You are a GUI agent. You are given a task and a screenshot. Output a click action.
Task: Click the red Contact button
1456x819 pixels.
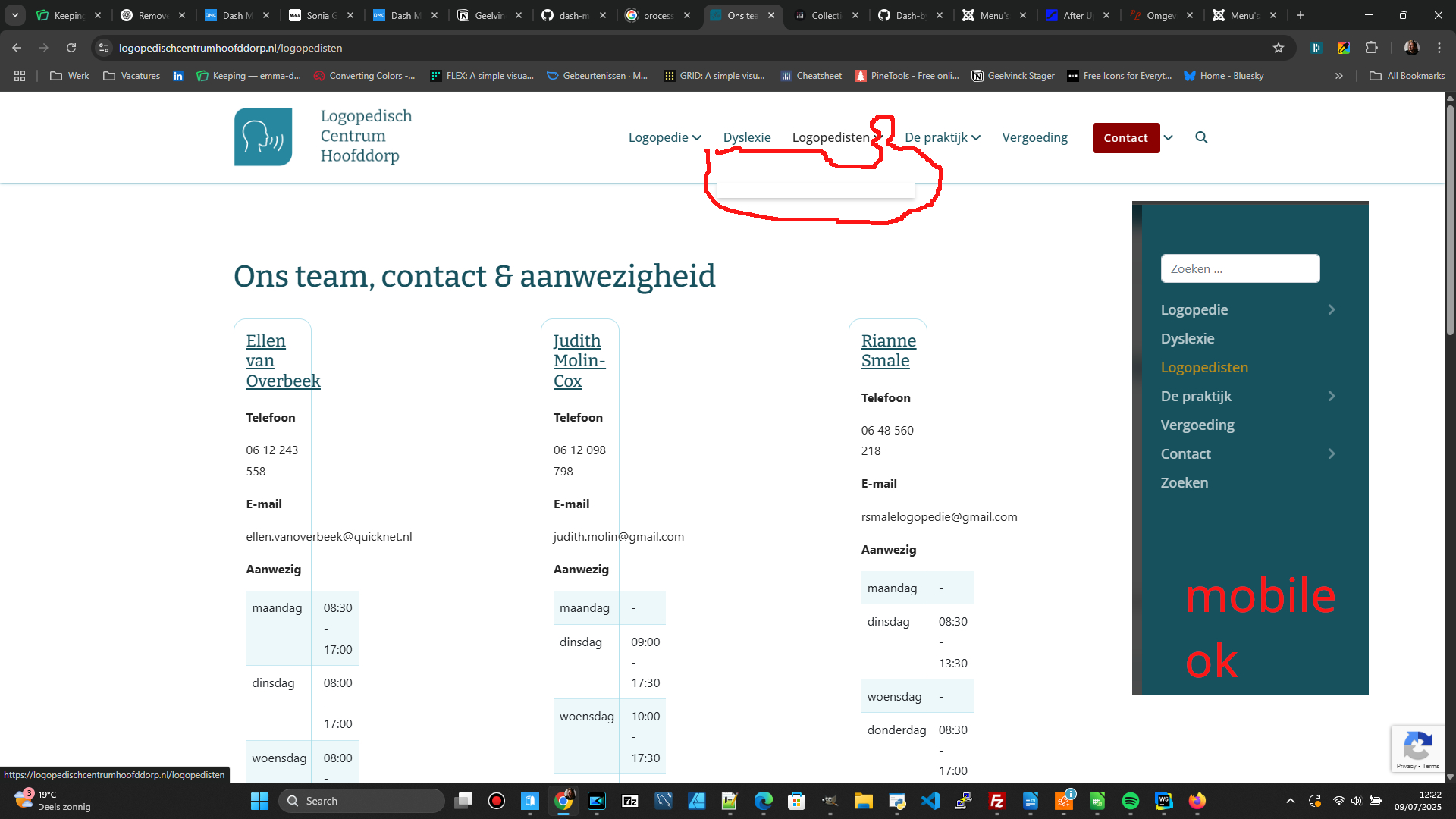tap(1125, 138)
